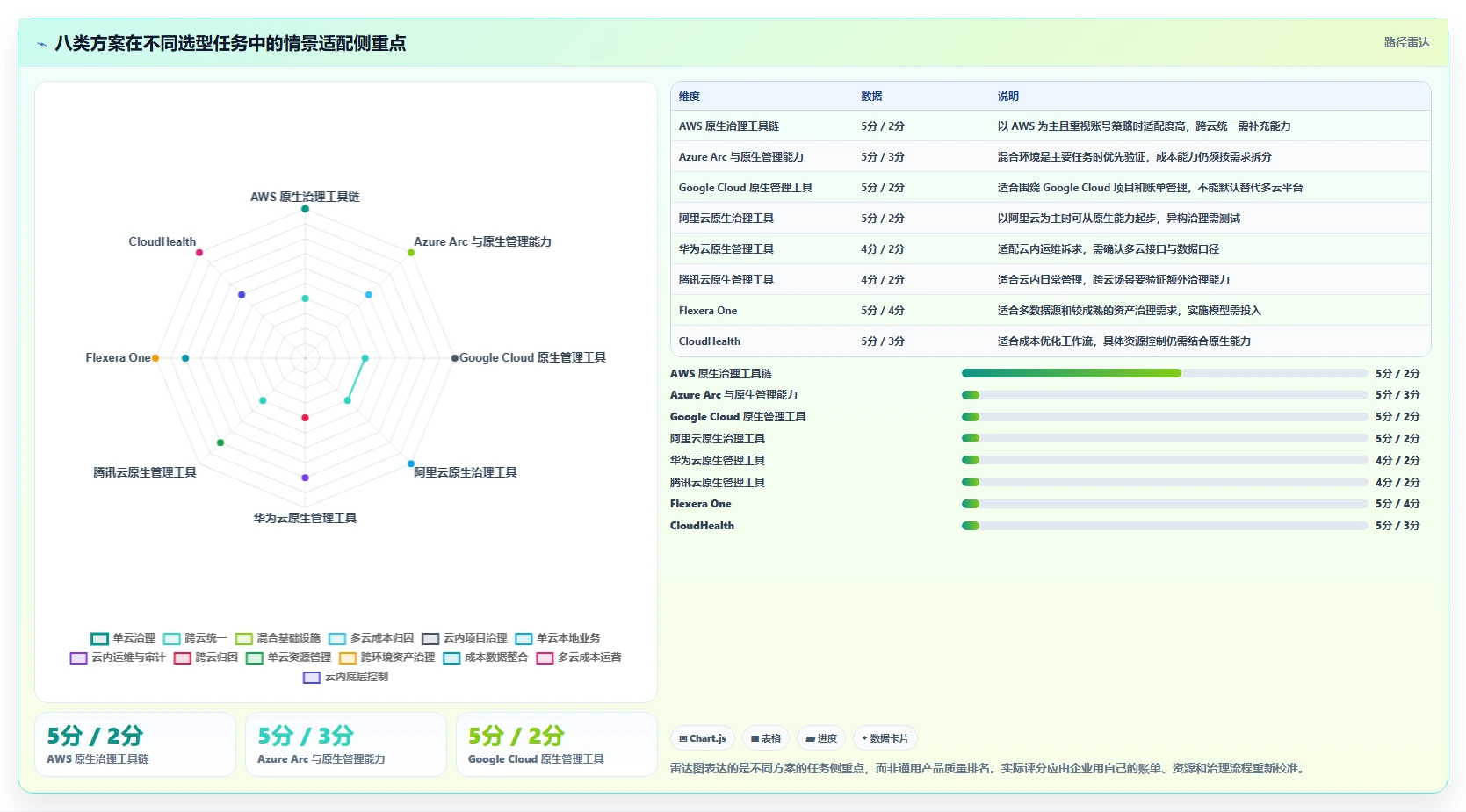
Task: Select the 进度 chip
Action: (x=821, y=738)
